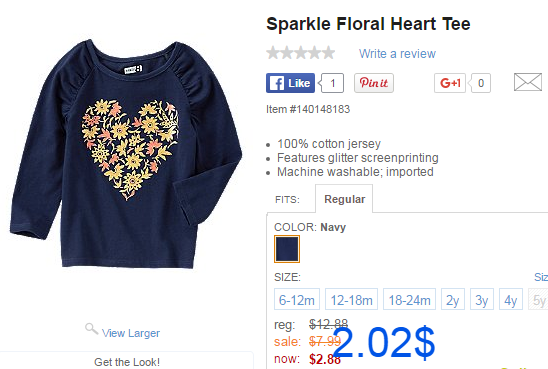Select the Navy color swatch
The height and width of the screenshot is (369, 548).
point(287,249)
